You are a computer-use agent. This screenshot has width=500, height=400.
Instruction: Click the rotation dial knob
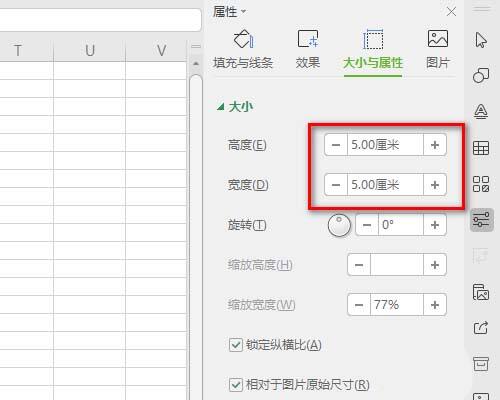(339, 225)
